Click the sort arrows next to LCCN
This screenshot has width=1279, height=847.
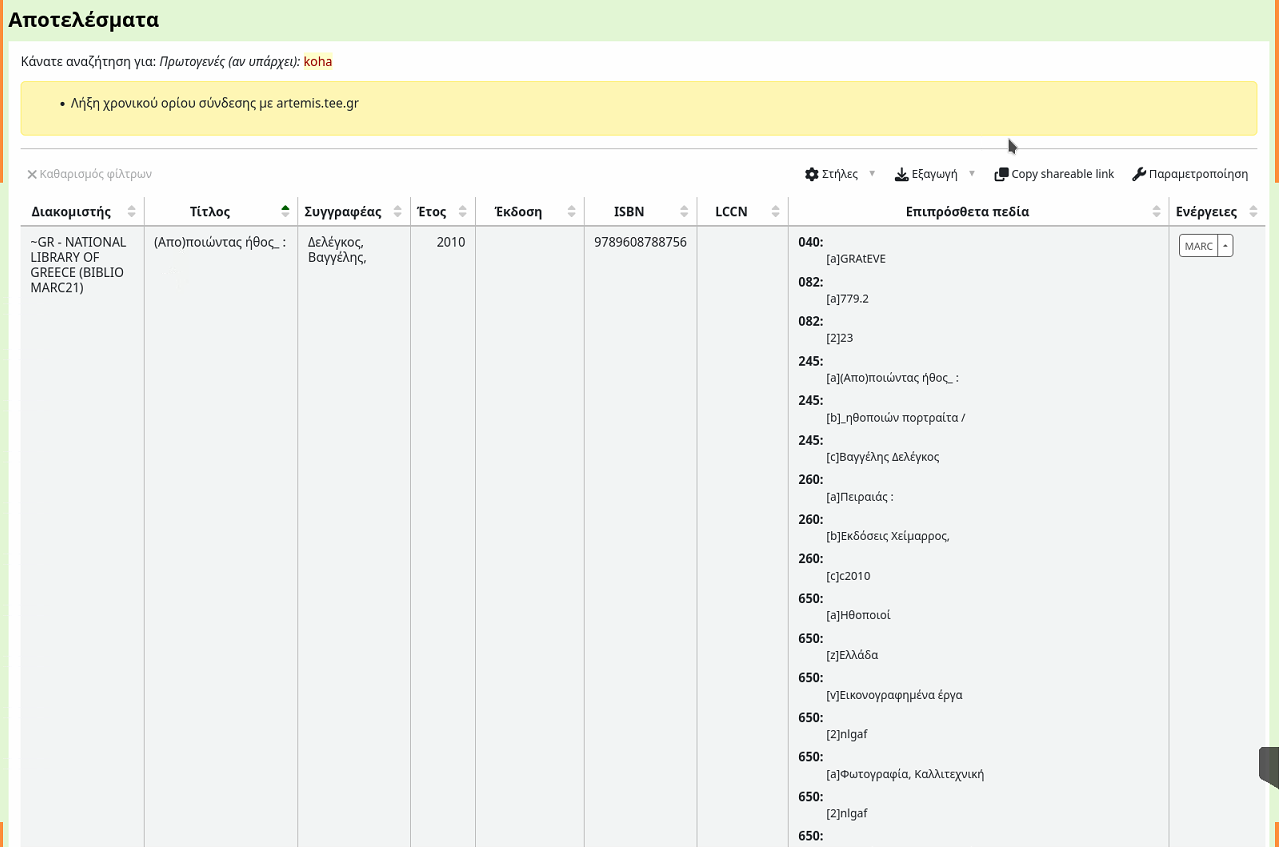tap(775, 212)
